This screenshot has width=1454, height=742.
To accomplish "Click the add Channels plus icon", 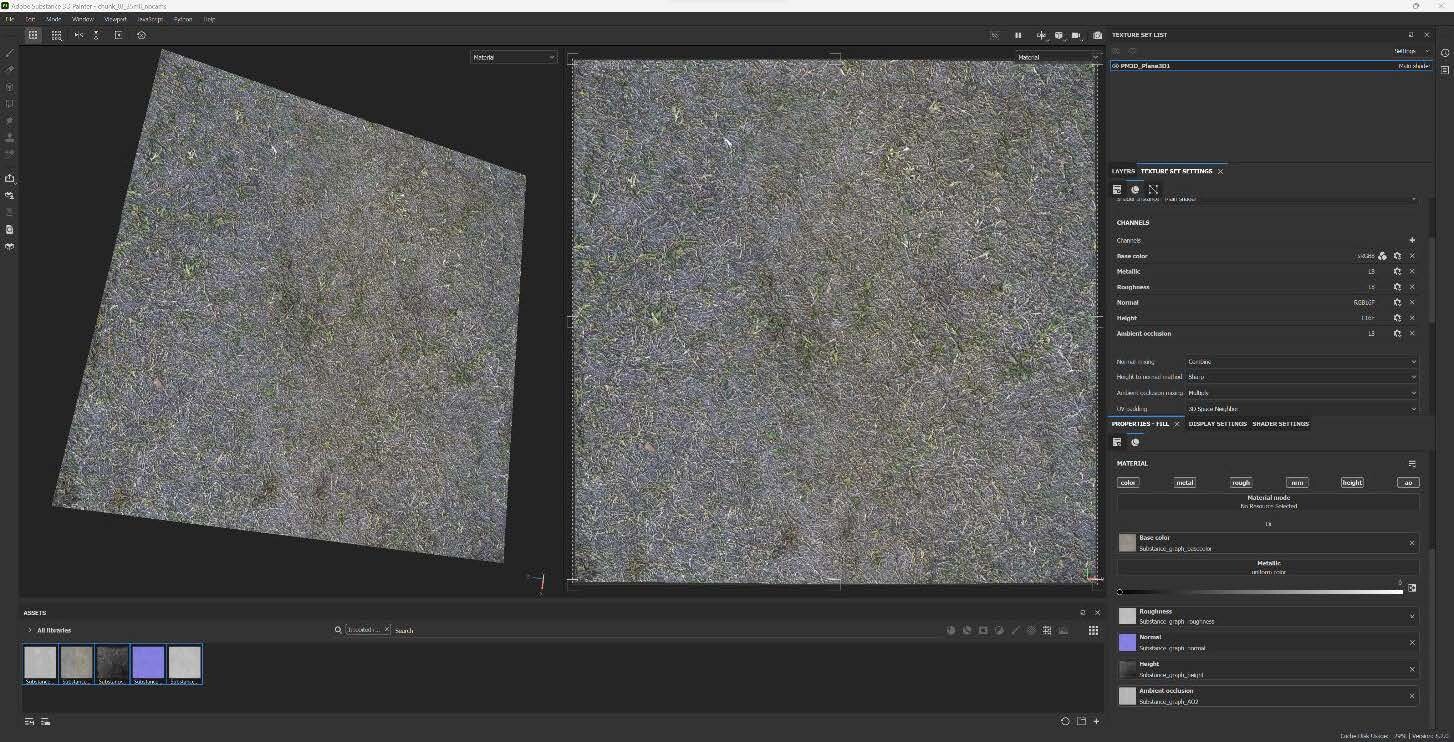I will [1412, 240].
